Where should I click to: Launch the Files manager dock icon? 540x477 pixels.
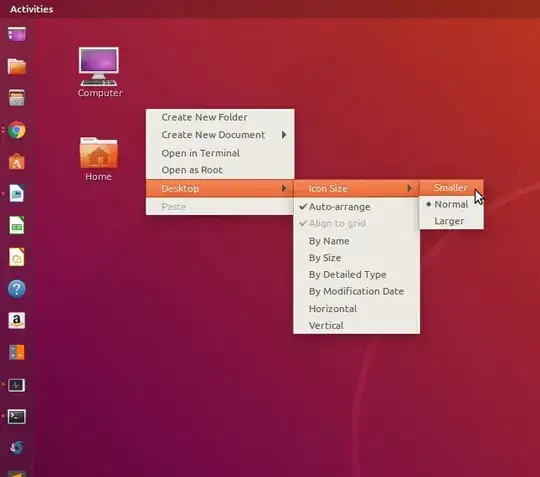(17, 66)
